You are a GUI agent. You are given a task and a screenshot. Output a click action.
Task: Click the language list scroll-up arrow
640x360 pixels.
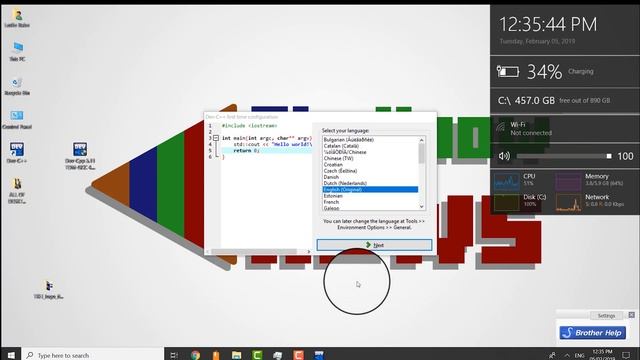pyautogui.click(x=422, y=140)
